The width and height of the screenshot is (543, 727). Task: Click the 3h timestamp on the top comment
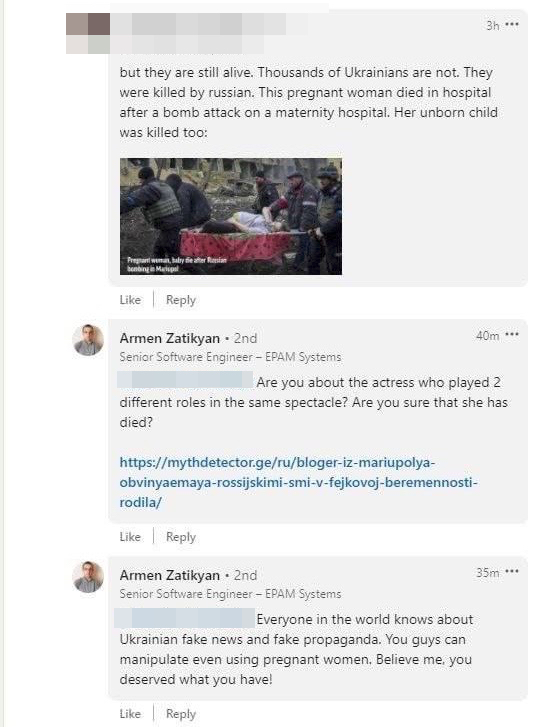tap(492, 26)
